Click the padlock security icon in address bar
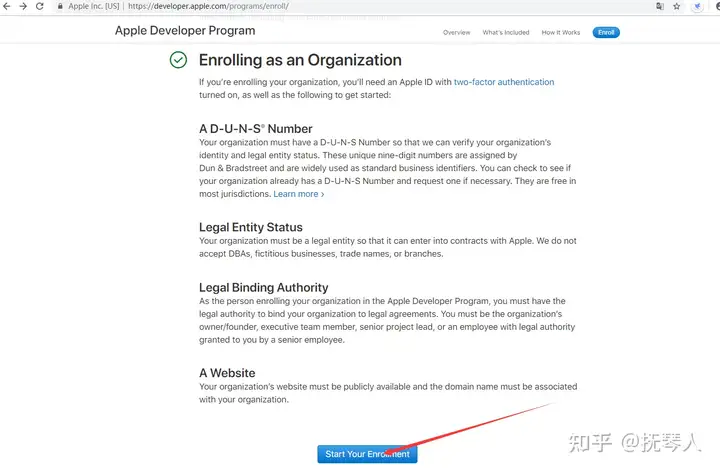 [x=60, y=6]
